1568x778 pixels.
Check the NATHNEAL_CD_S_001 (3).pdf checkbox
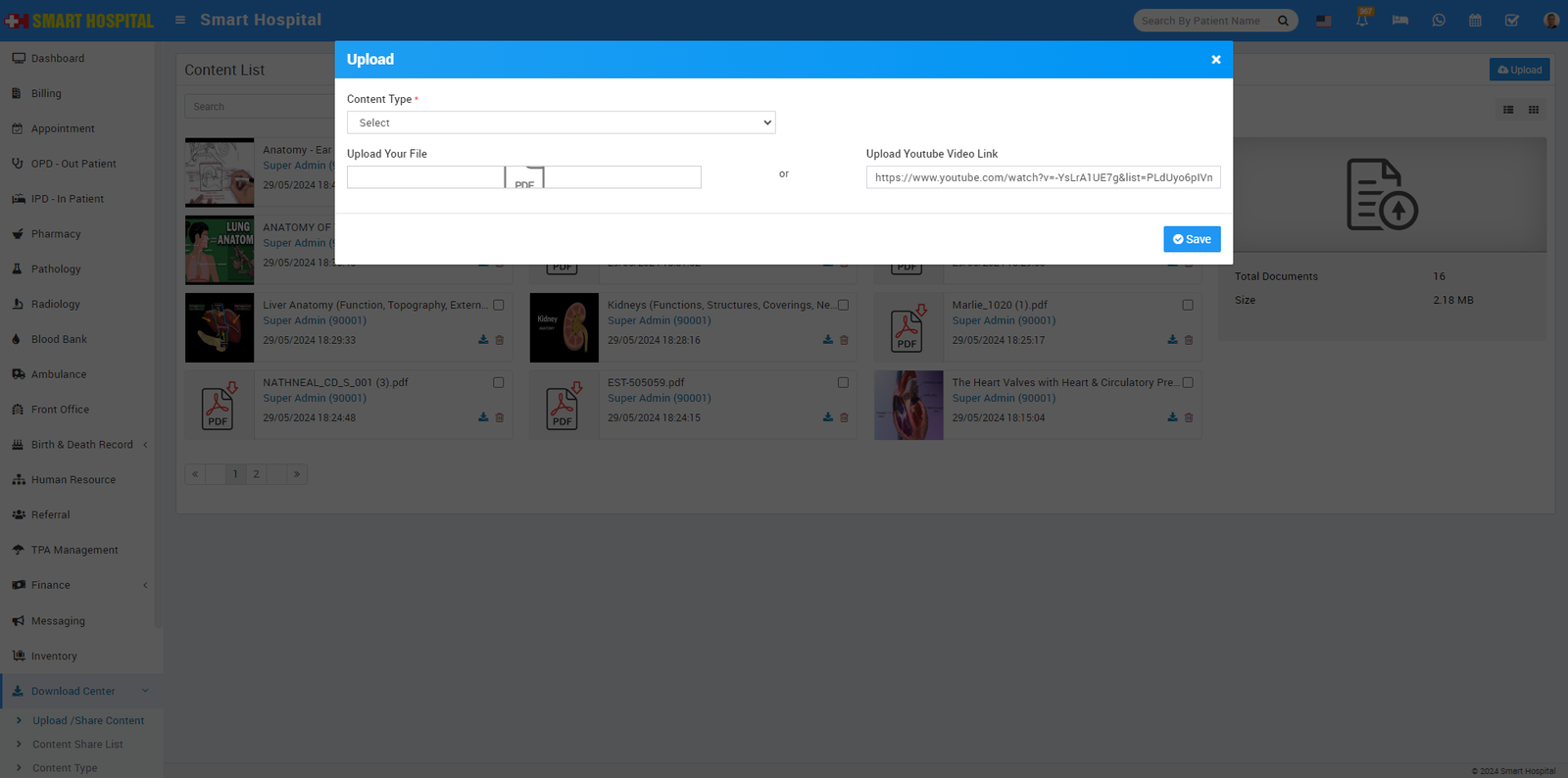point(499,383)
